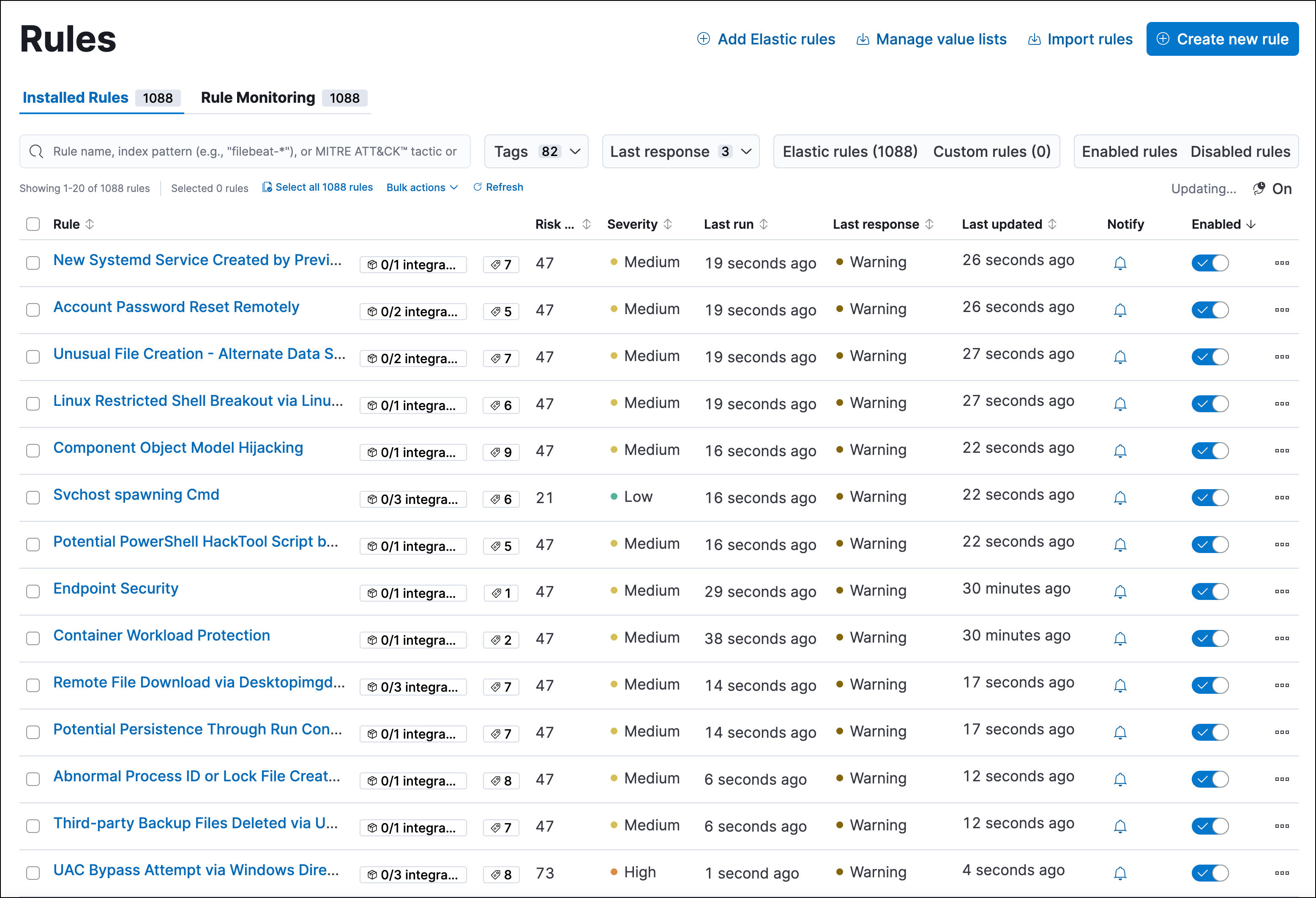Expand the Bulk actions menu

422,188
